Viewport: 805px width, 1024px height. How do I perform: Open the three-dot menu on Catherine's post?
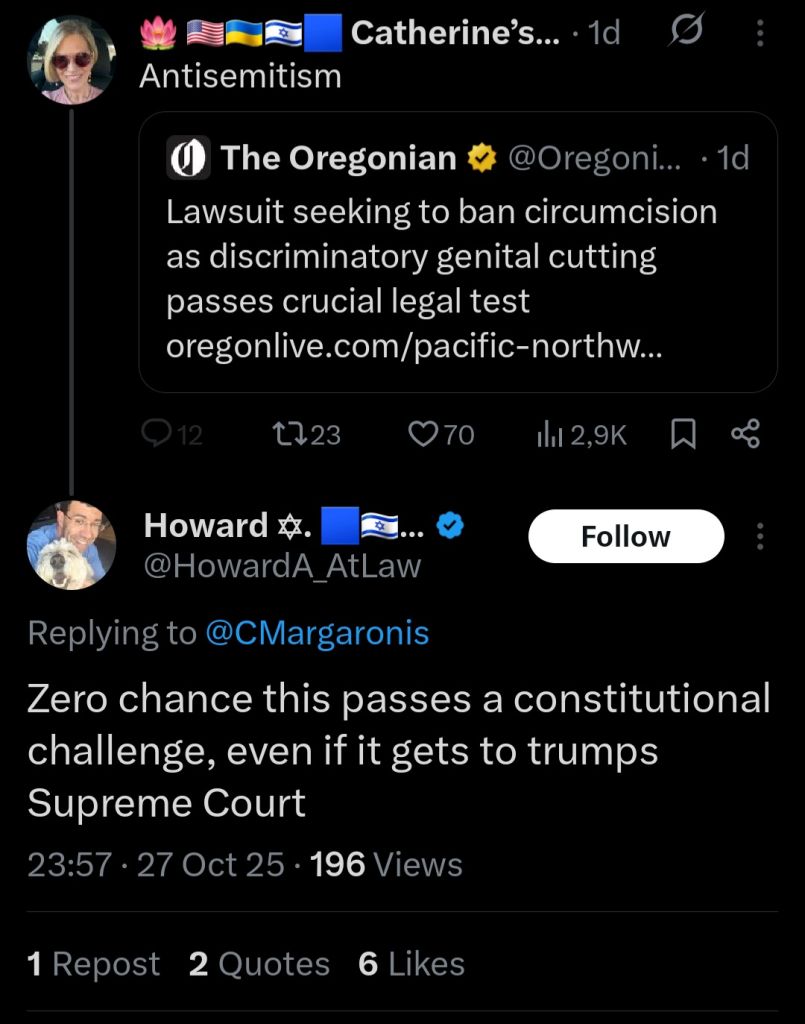point(761,33)
